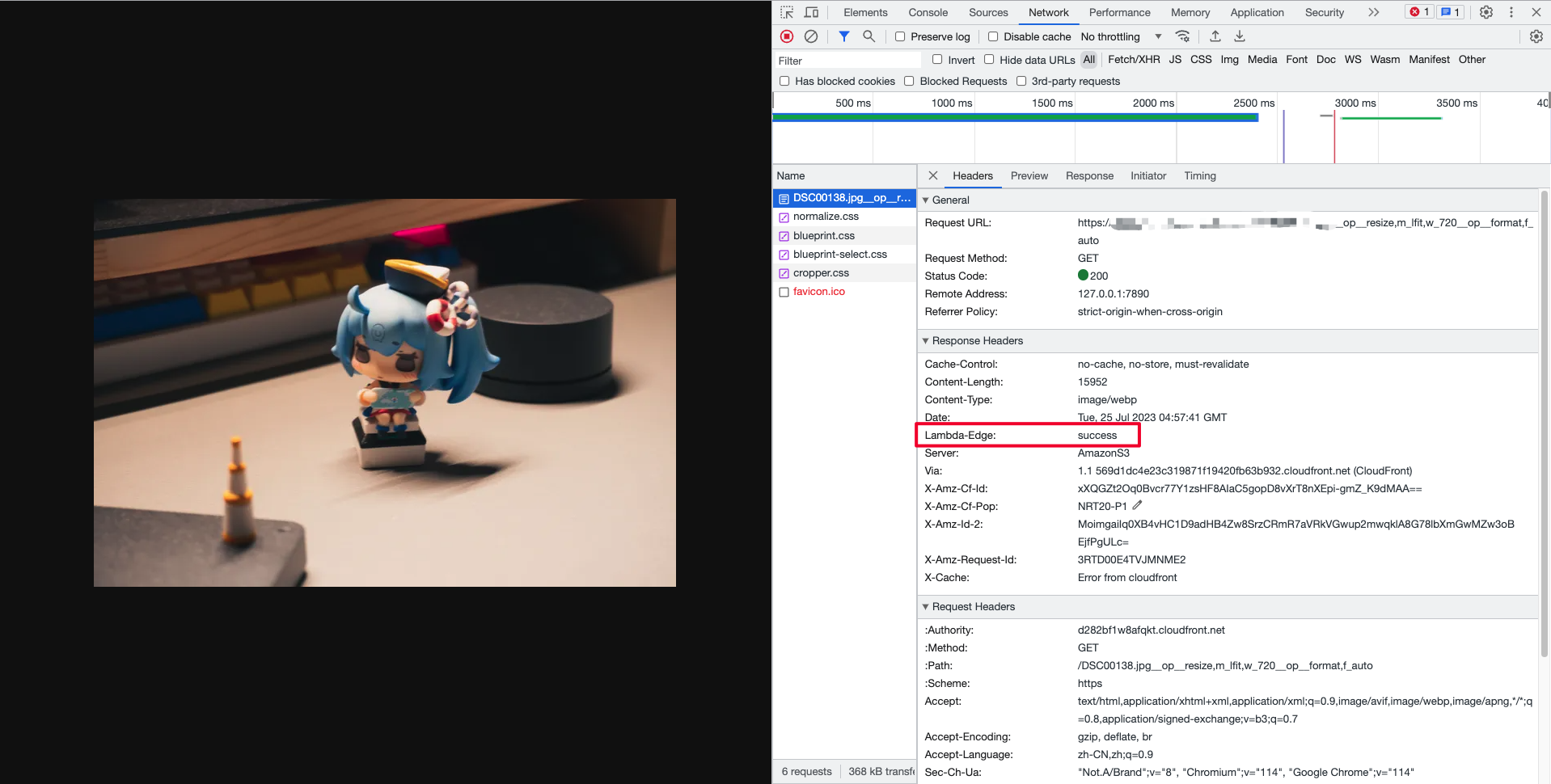Open network search magnifier
Image resolution: width=1551 pixels, height=784 pixels.
tap(868, 36)
